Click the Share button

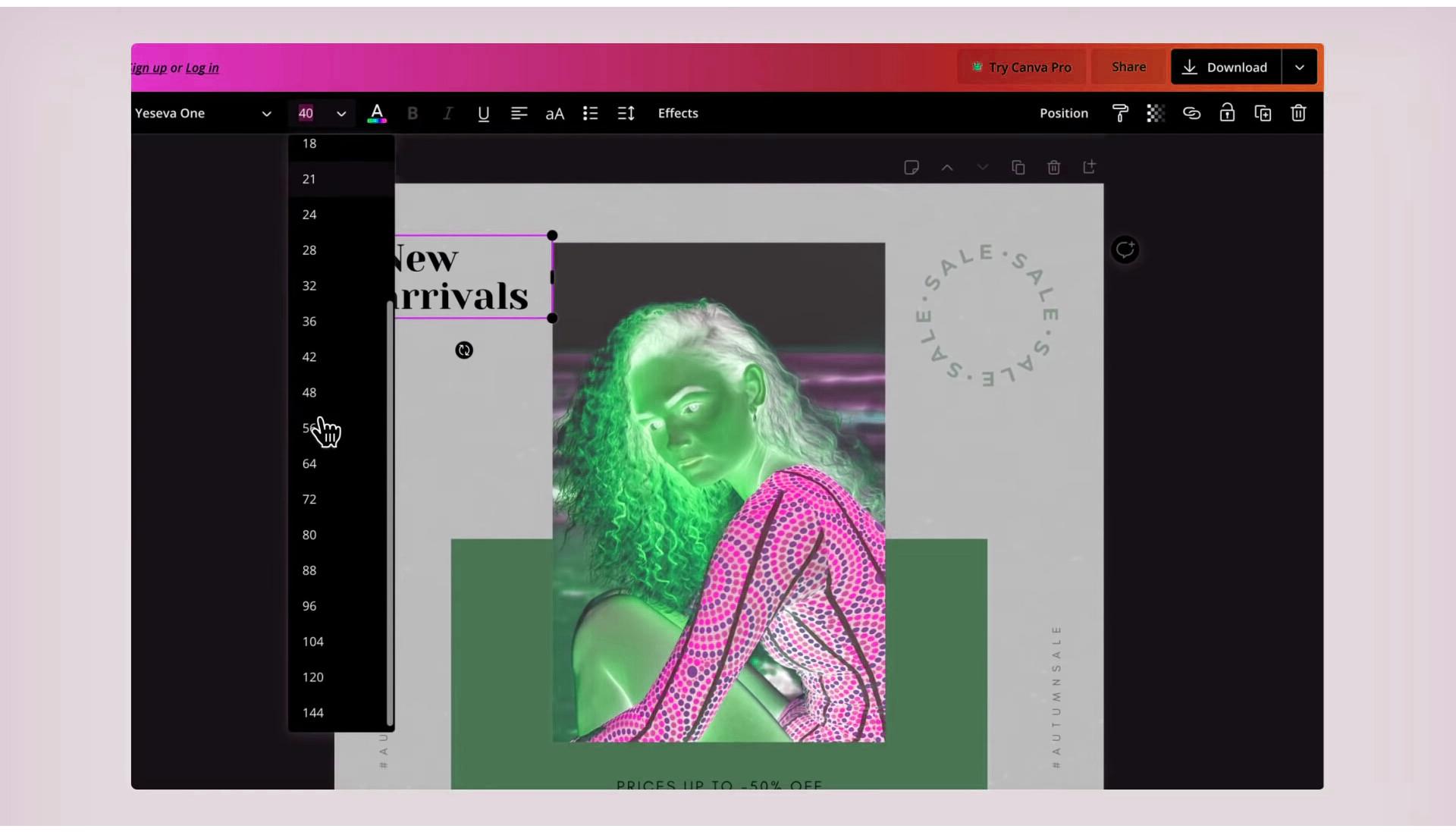(x=1128, y=67)
